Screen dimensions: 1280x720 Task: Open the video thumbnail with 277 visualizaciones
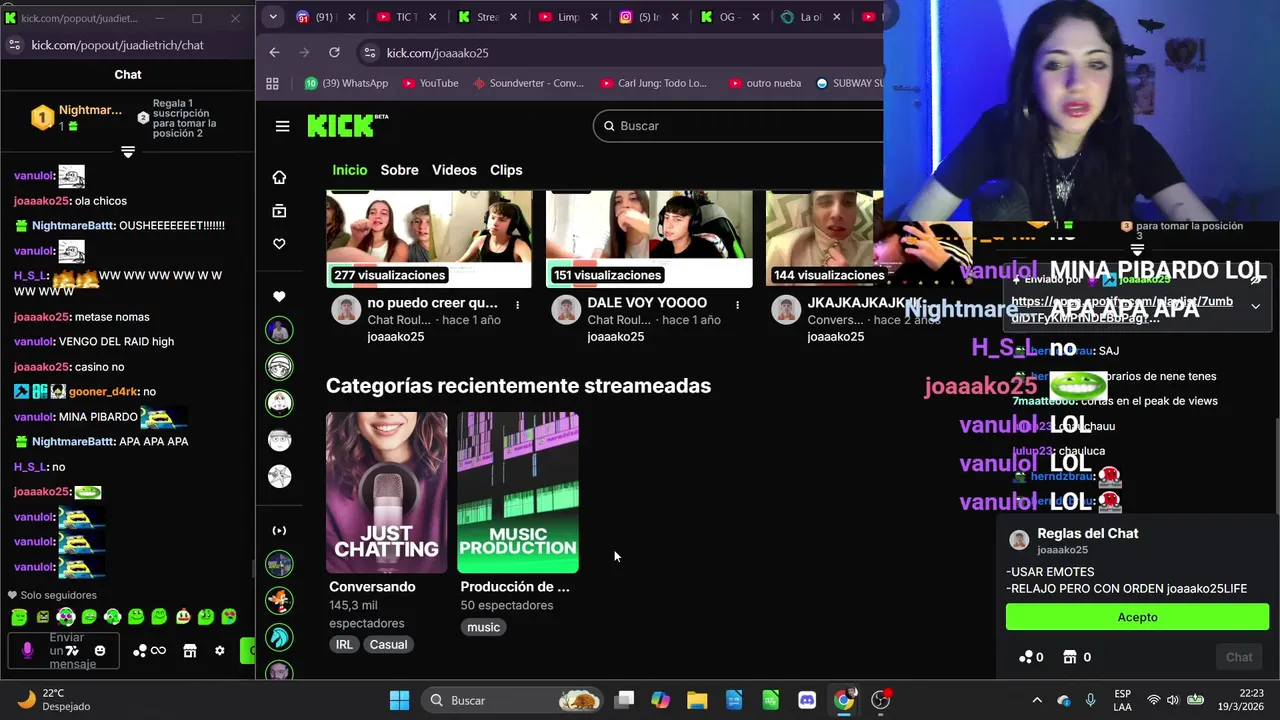(429, 240)
